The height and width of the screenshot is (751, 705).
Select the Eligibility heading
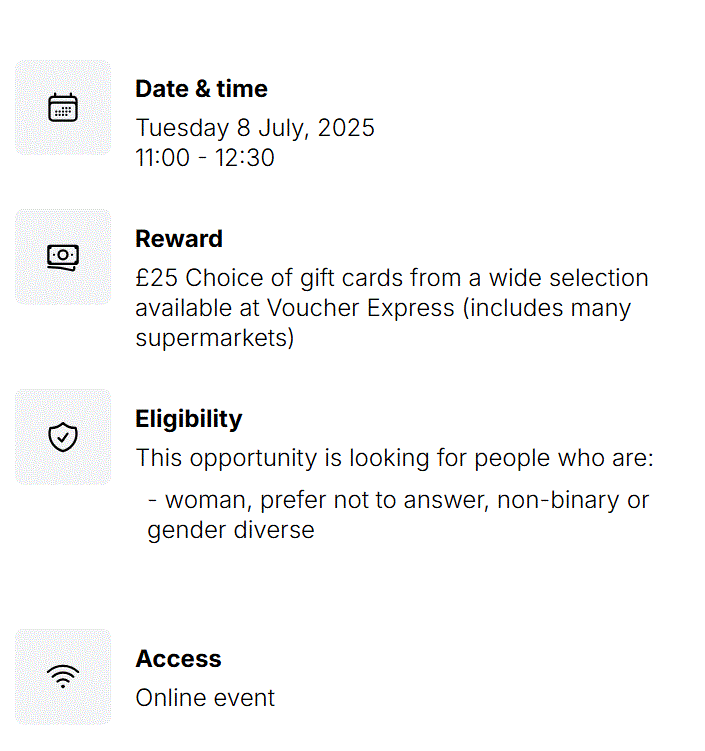click(189, 419)
